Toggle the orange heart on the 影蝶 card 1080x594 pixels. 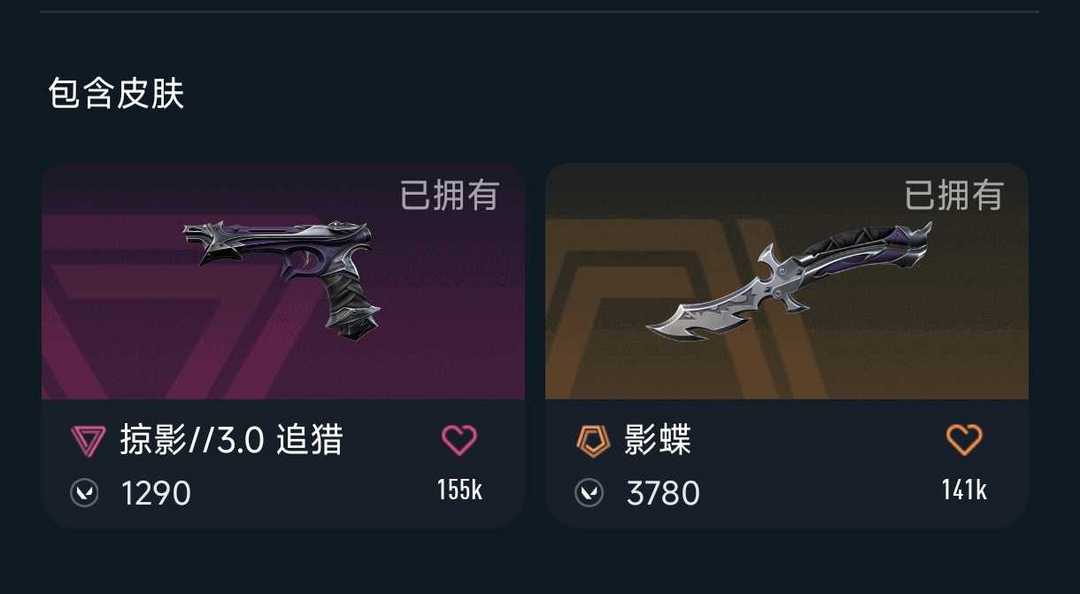[964, 440]
